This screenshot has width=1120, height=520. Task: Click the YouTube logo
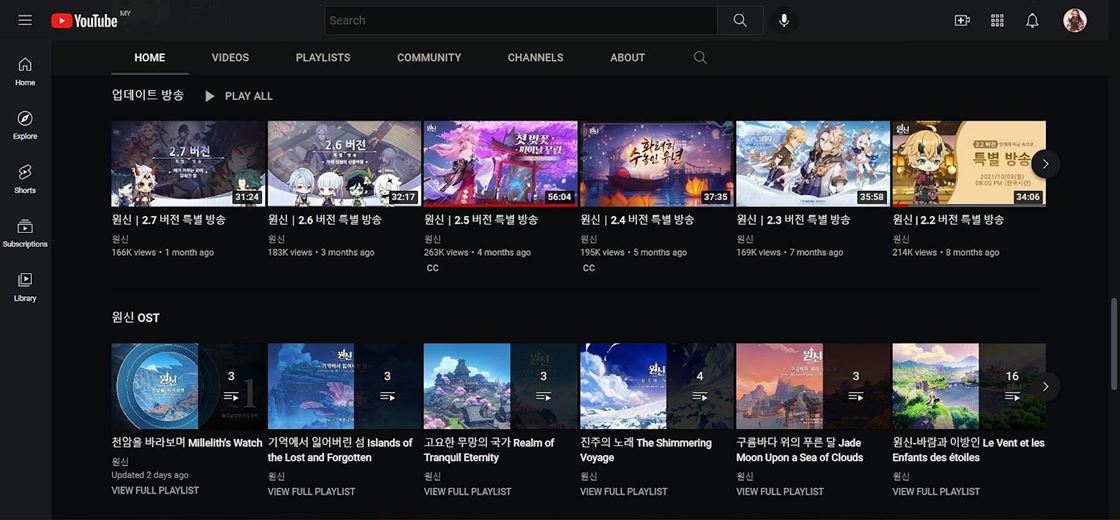(x=84, y=21)
